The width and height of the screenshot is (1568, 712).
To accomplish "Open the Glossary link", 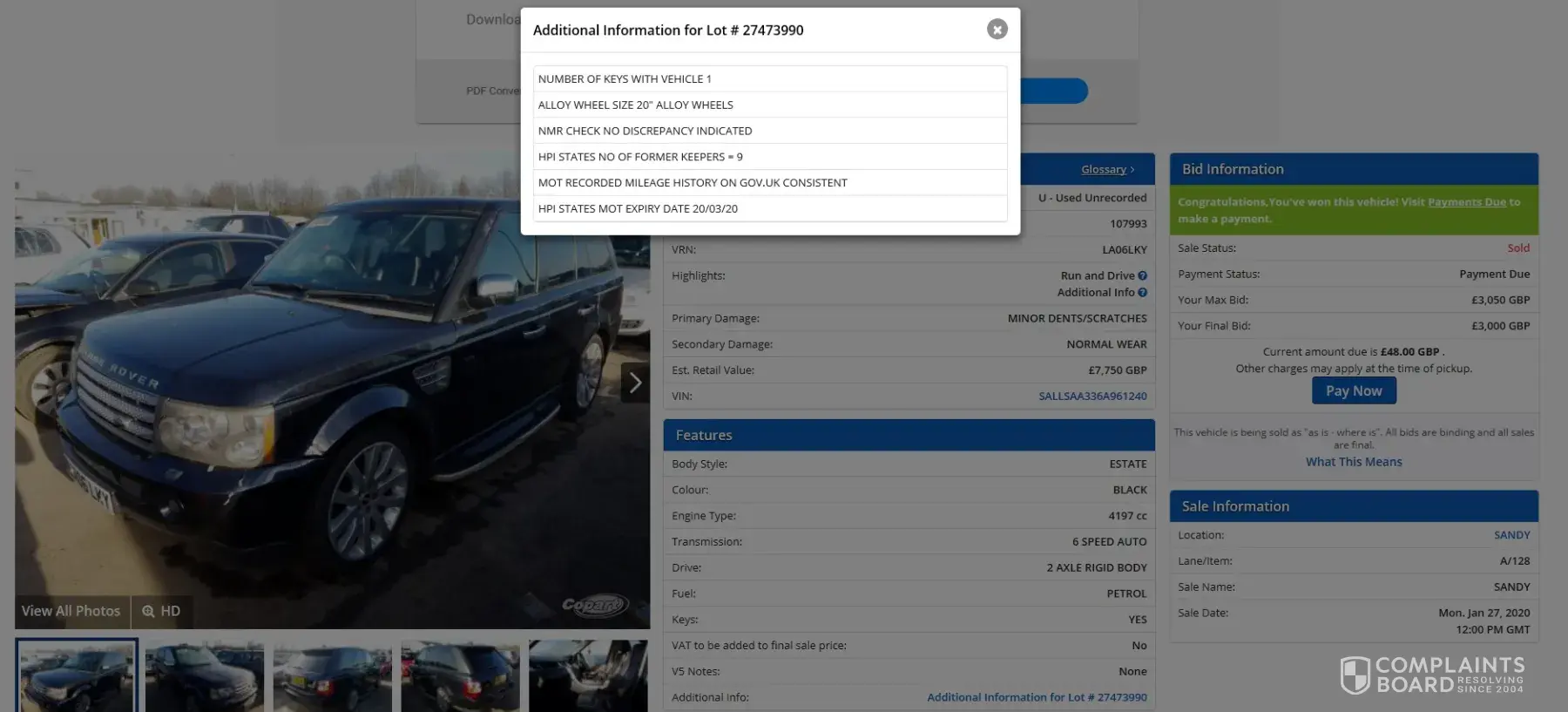I will tap(1106, 170).
